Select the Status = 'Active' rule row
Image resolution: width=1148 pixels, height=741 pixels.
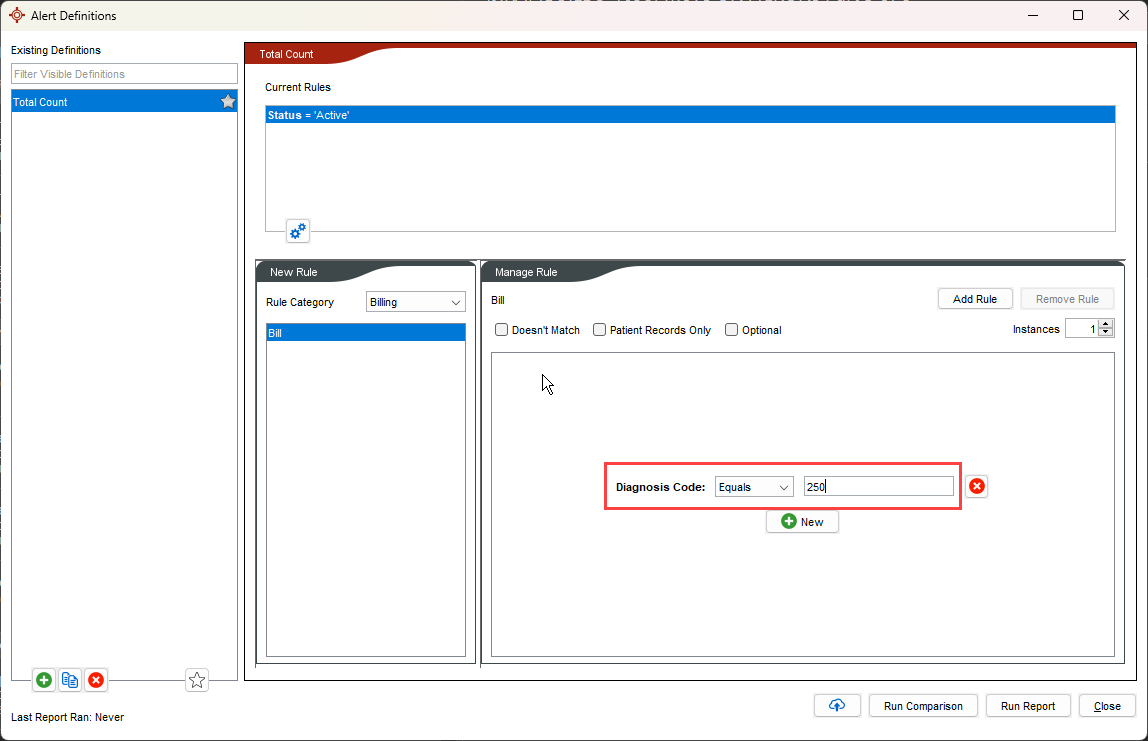pyautogui.click(x=690, y=115)
